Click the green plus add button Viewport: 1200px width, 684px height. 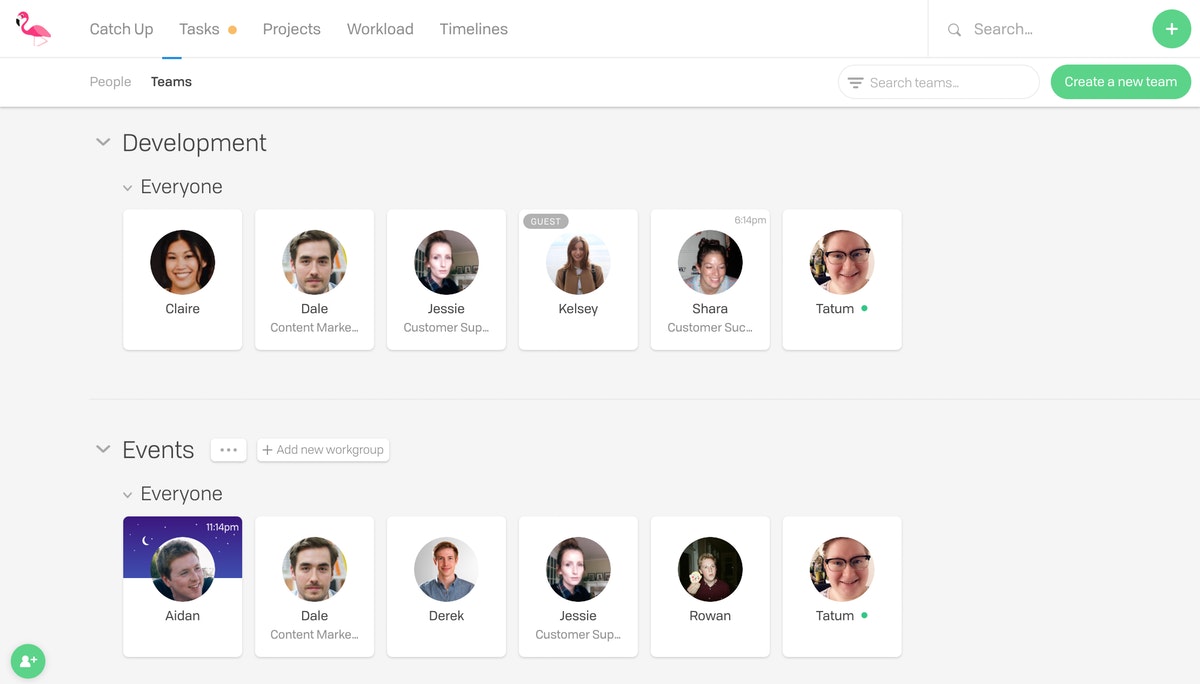point(1171,29)
